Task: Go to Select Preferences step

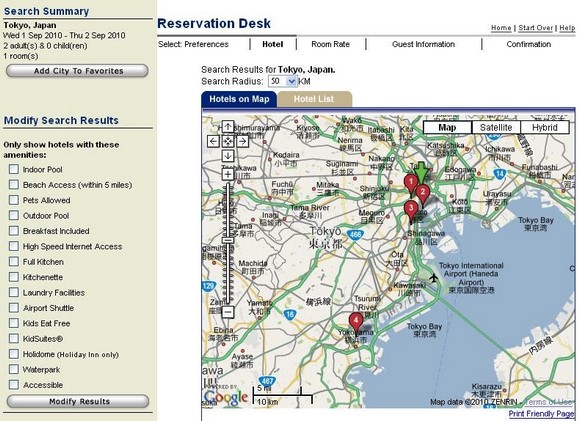Action: pos(193,44)
